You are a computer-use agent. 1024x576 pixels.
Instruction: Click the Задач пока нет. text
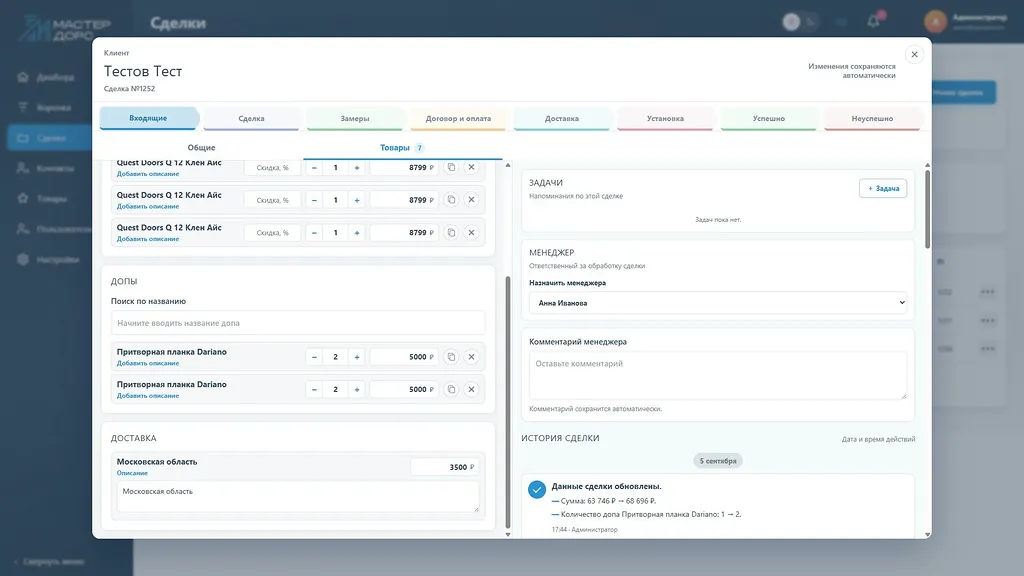pos(718,219)
